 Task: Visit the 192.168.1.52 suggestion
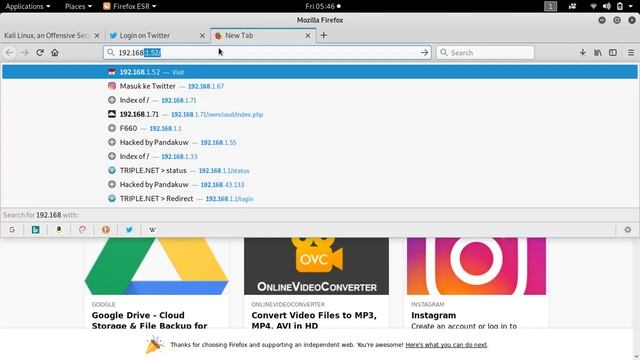click(x=320, y=72)
